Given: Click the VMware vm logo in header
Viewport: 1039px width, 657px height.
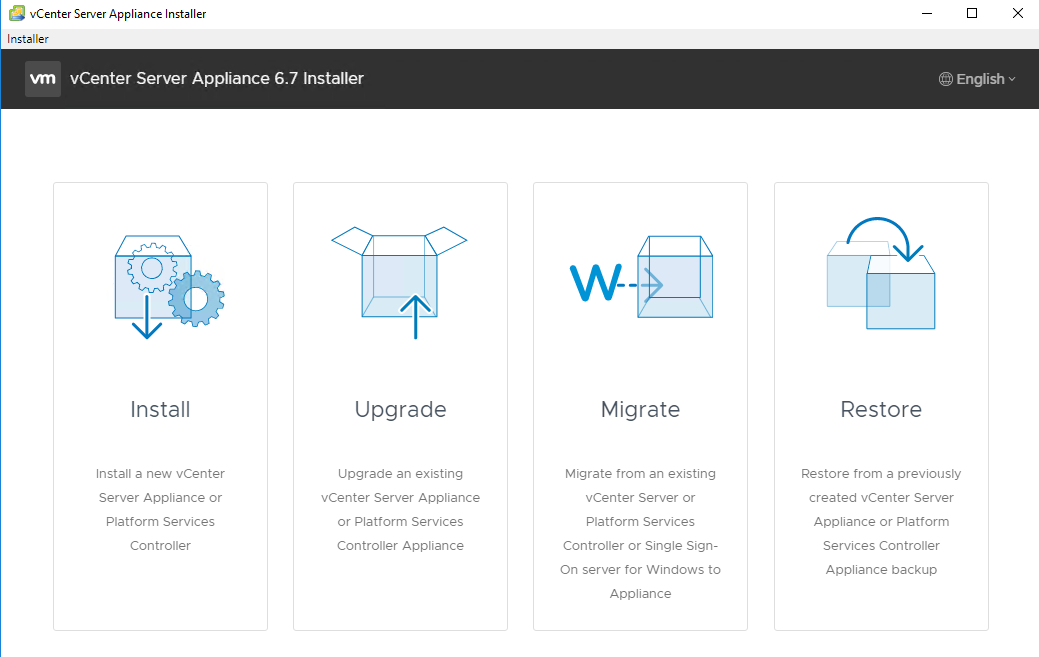Looking at the screenshot, I should [43, 79].
